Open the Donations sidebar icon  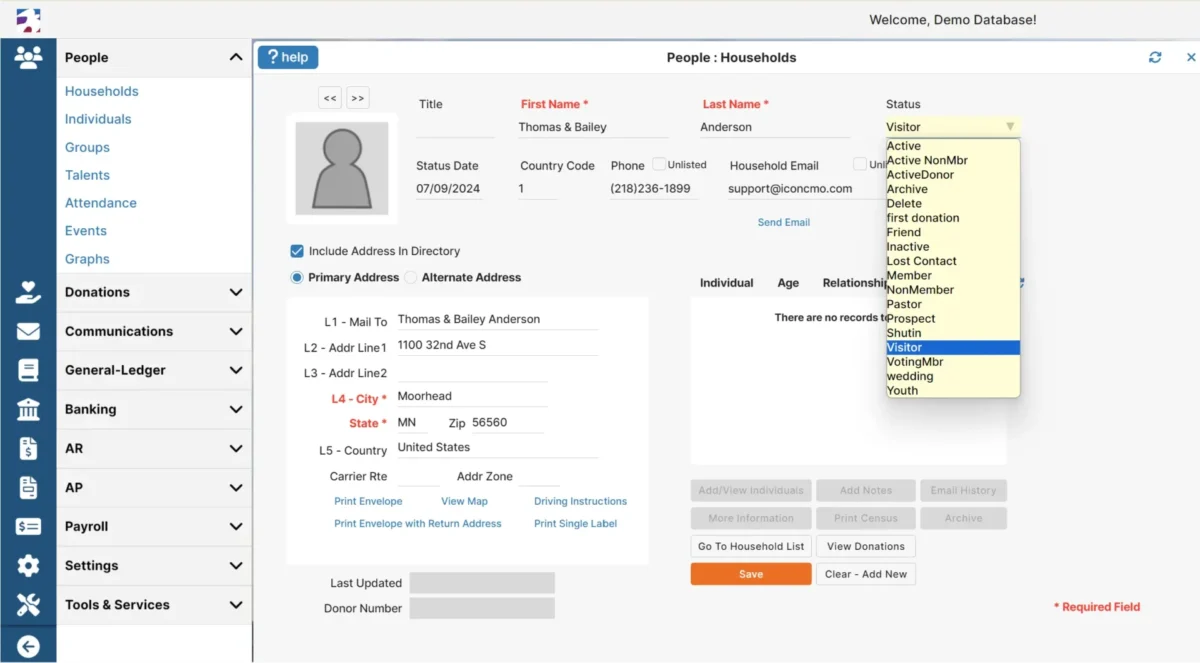coord(28,292)
